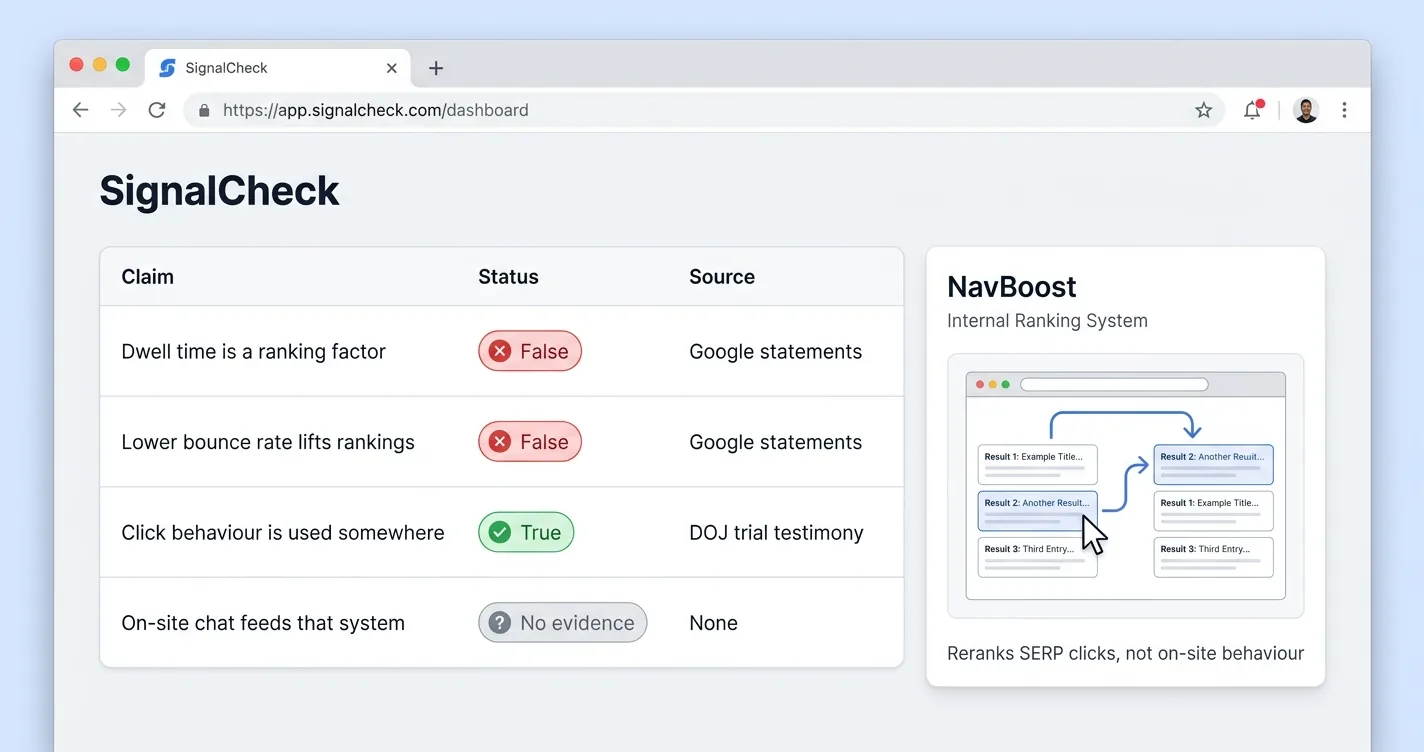Screen dimensions: 1424x752
Task: Select 'Click behaviour is used somewhere' claim
Action: click(x=283, y=533)
